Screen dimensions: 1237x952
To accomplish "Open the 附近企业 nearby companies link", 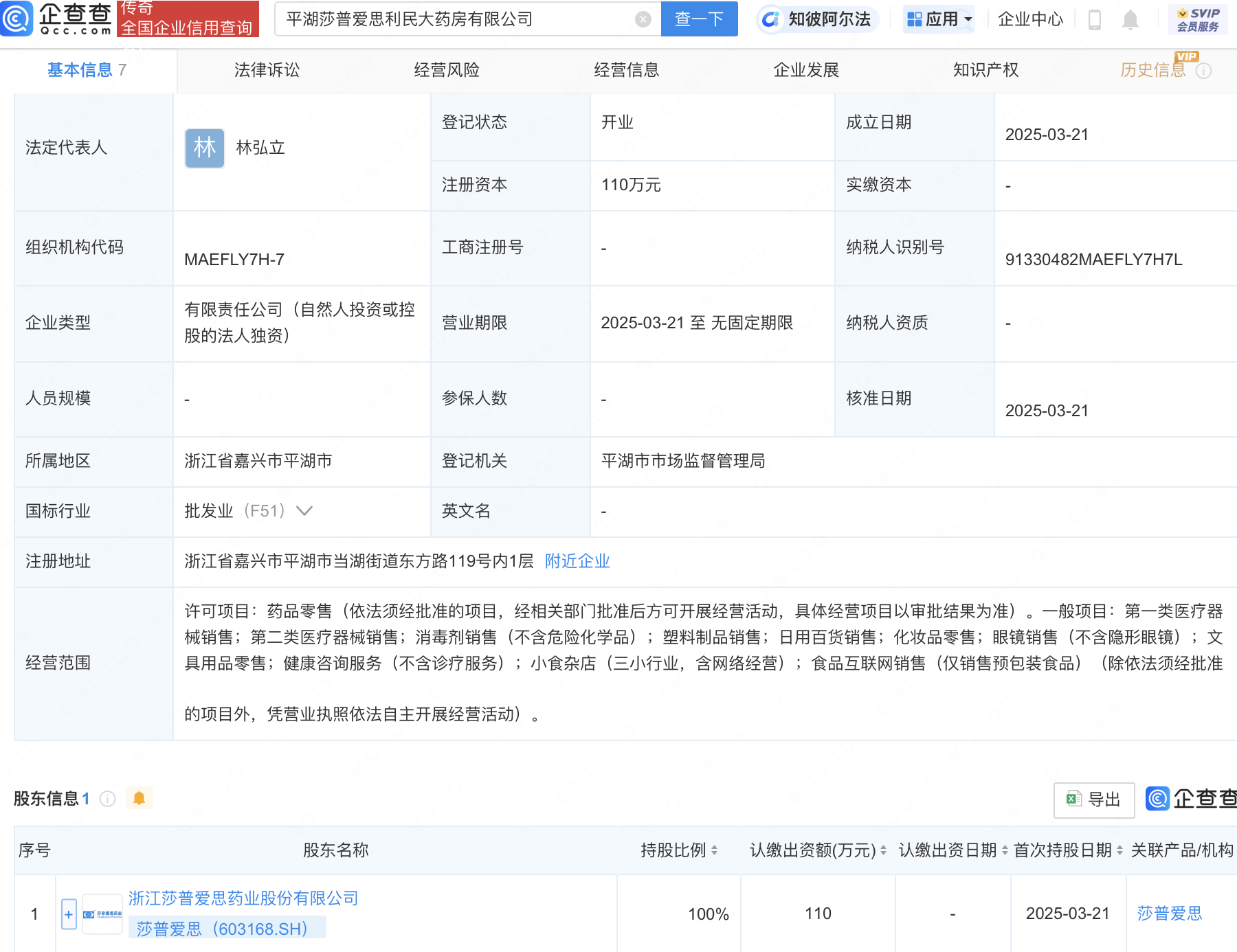I will tap(577, 561).
